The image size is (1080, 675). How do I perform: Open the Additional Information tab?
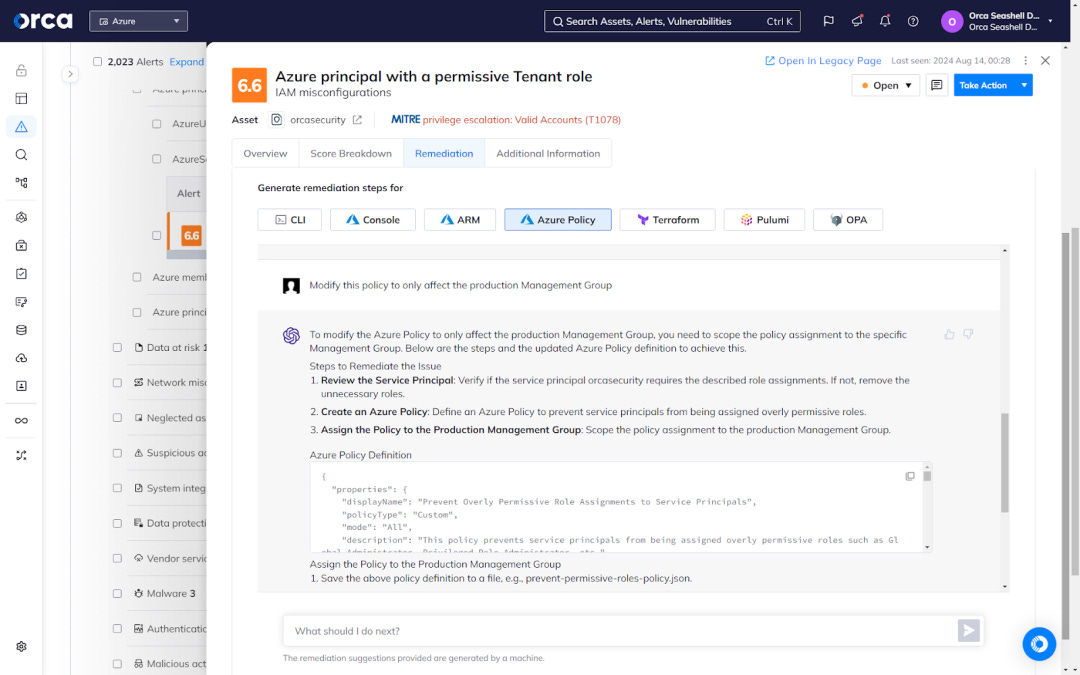(x=548, y=154)
